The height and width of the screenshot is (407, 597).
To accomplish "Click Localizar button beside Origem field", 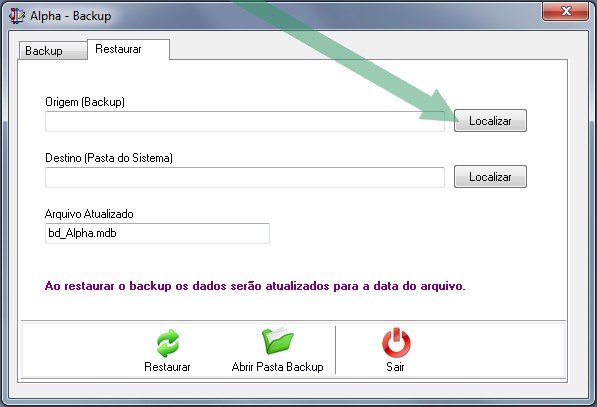I will 490,121.
